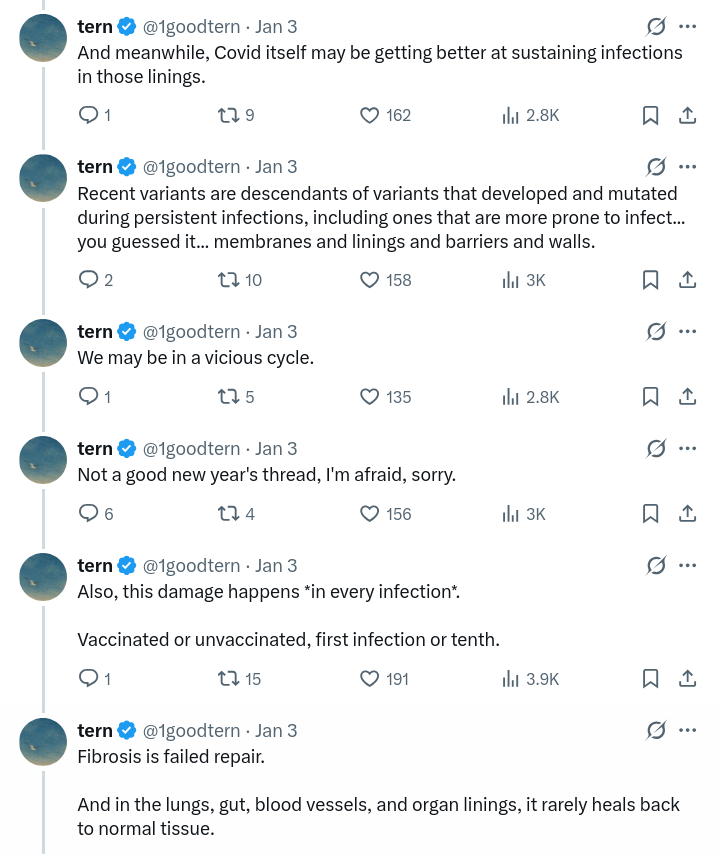This screenshot has width=718, height=854.
Task: Click the Grok icon on "Recent variants" tweet
Action: click(656, 167)
